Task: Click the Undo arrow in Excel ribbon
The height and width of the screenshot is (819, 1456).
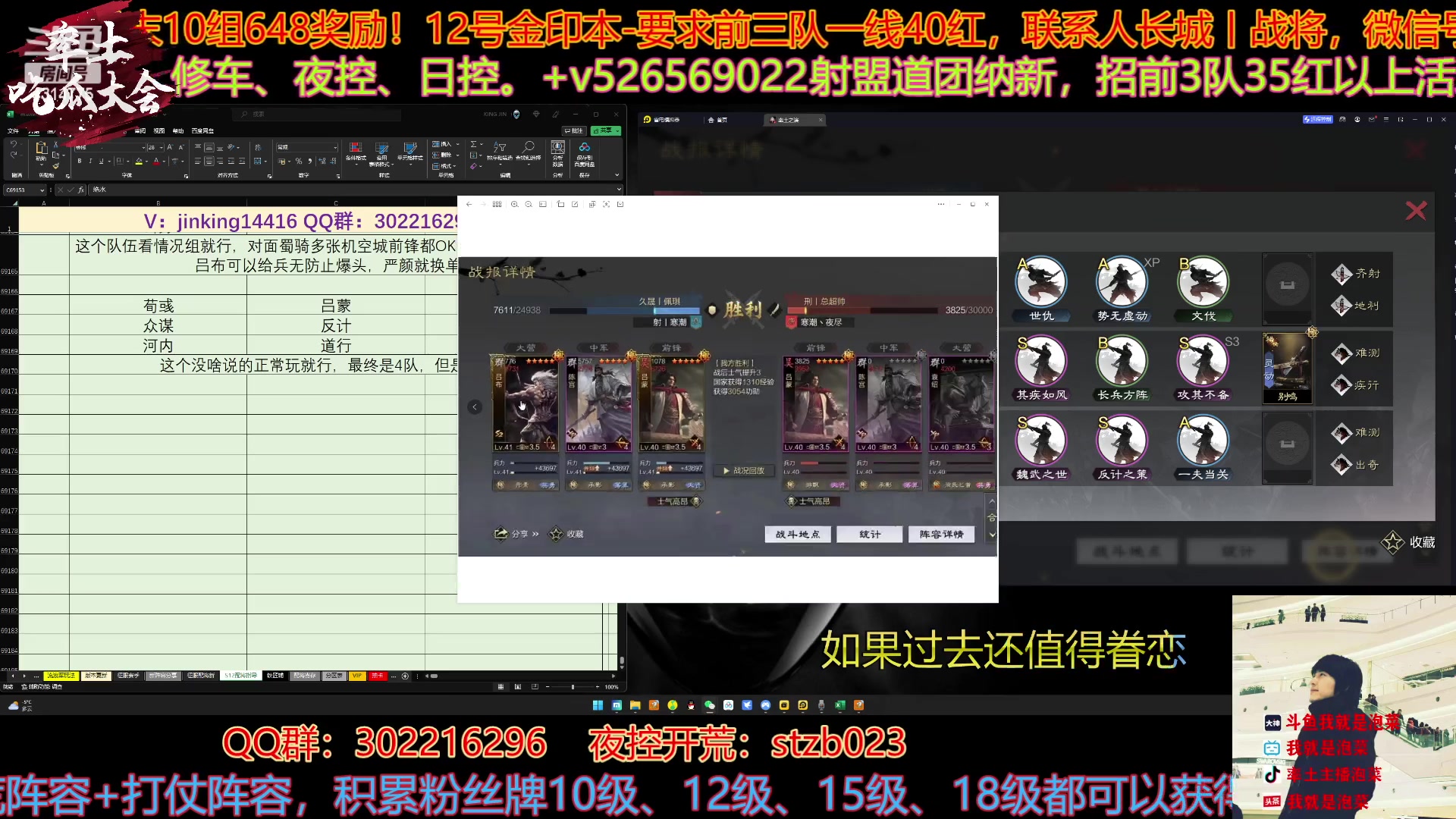Action: tap(13, 145)
